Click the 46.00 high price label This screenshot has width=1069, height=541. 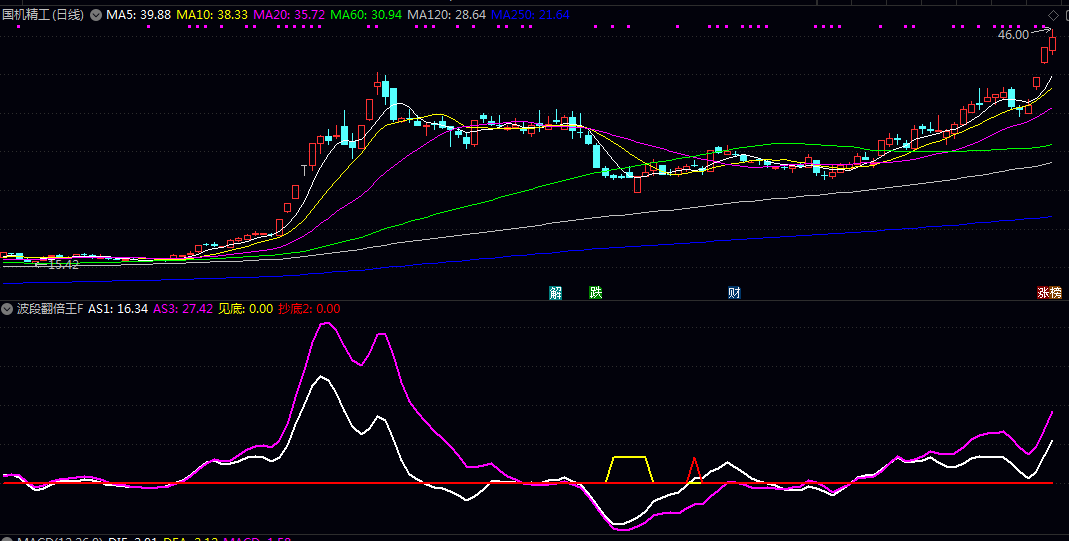click(1013, 35)
